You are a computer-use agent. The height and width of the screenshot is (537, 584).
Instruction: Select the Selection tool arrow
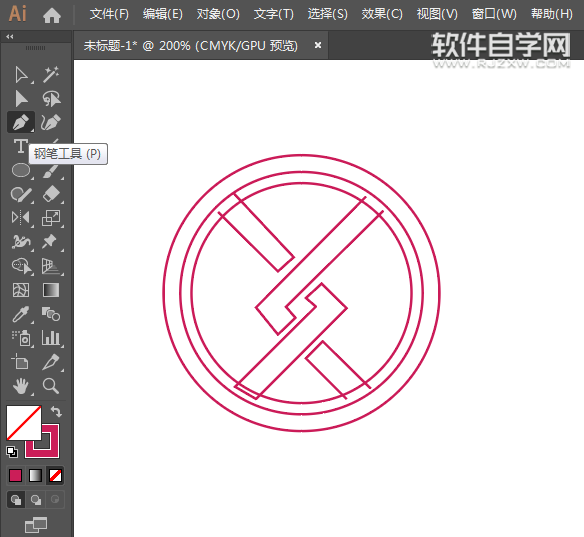tap(21, 74)
